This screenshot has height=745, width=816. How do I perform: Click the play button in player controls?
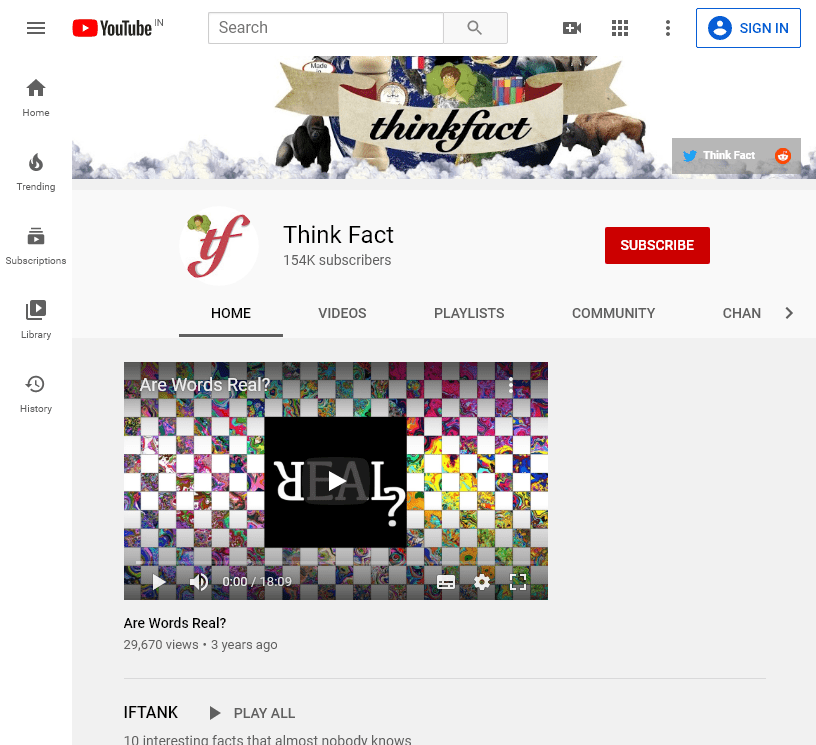pos(158,582)
